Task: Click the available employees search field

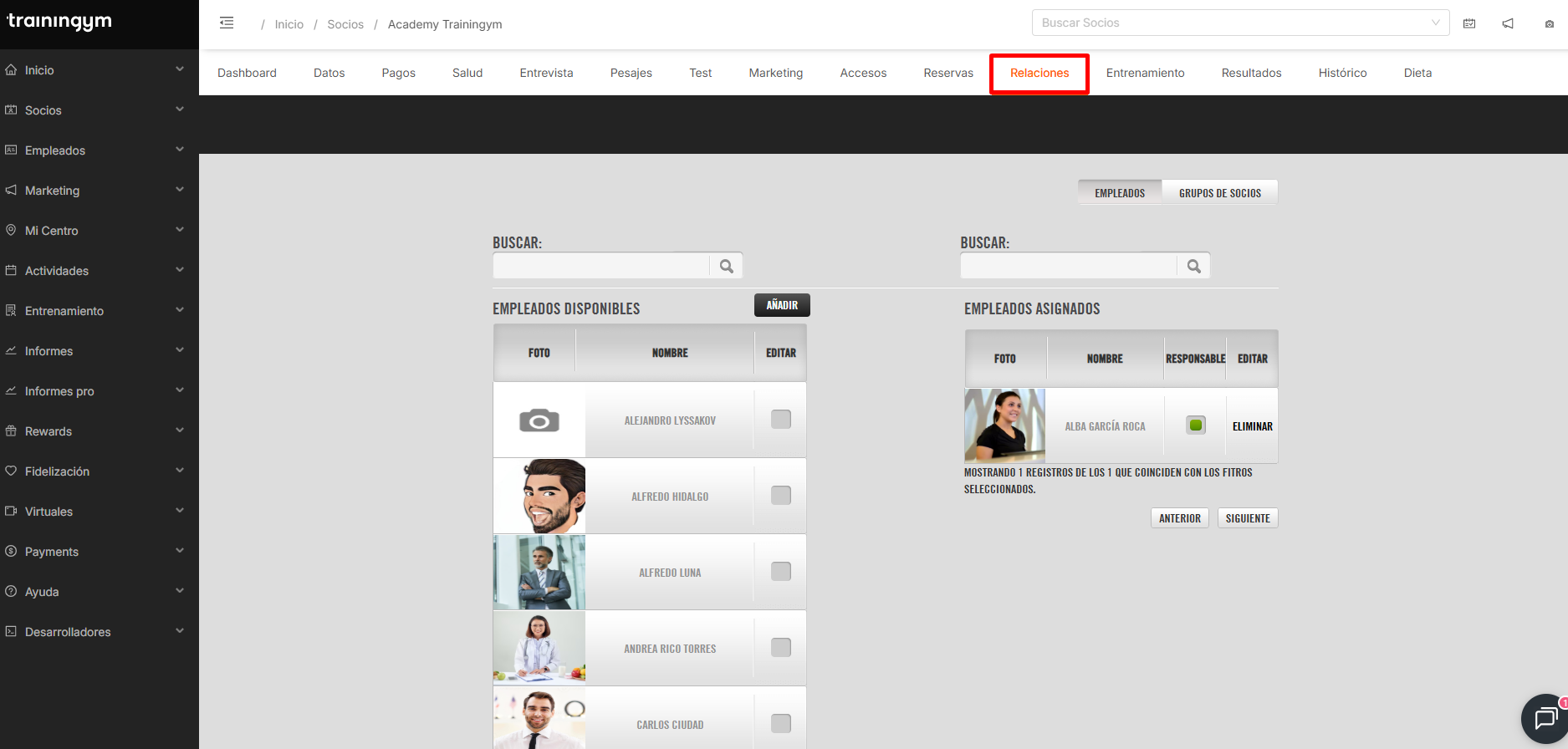Action: coord(601,266)
